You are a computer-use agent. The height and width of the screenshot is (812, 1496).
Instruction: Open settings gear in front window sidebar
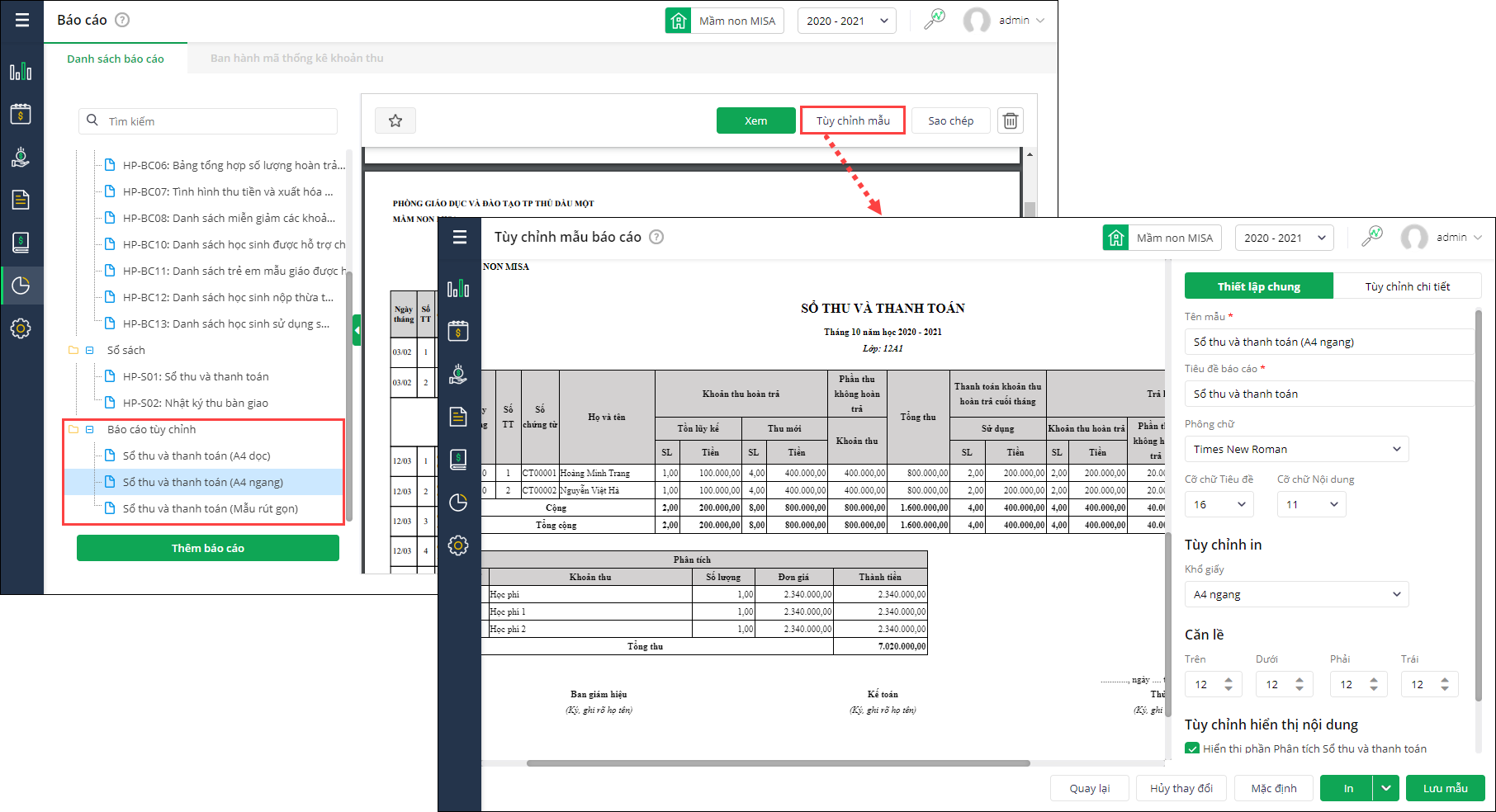tap(458, 545)
